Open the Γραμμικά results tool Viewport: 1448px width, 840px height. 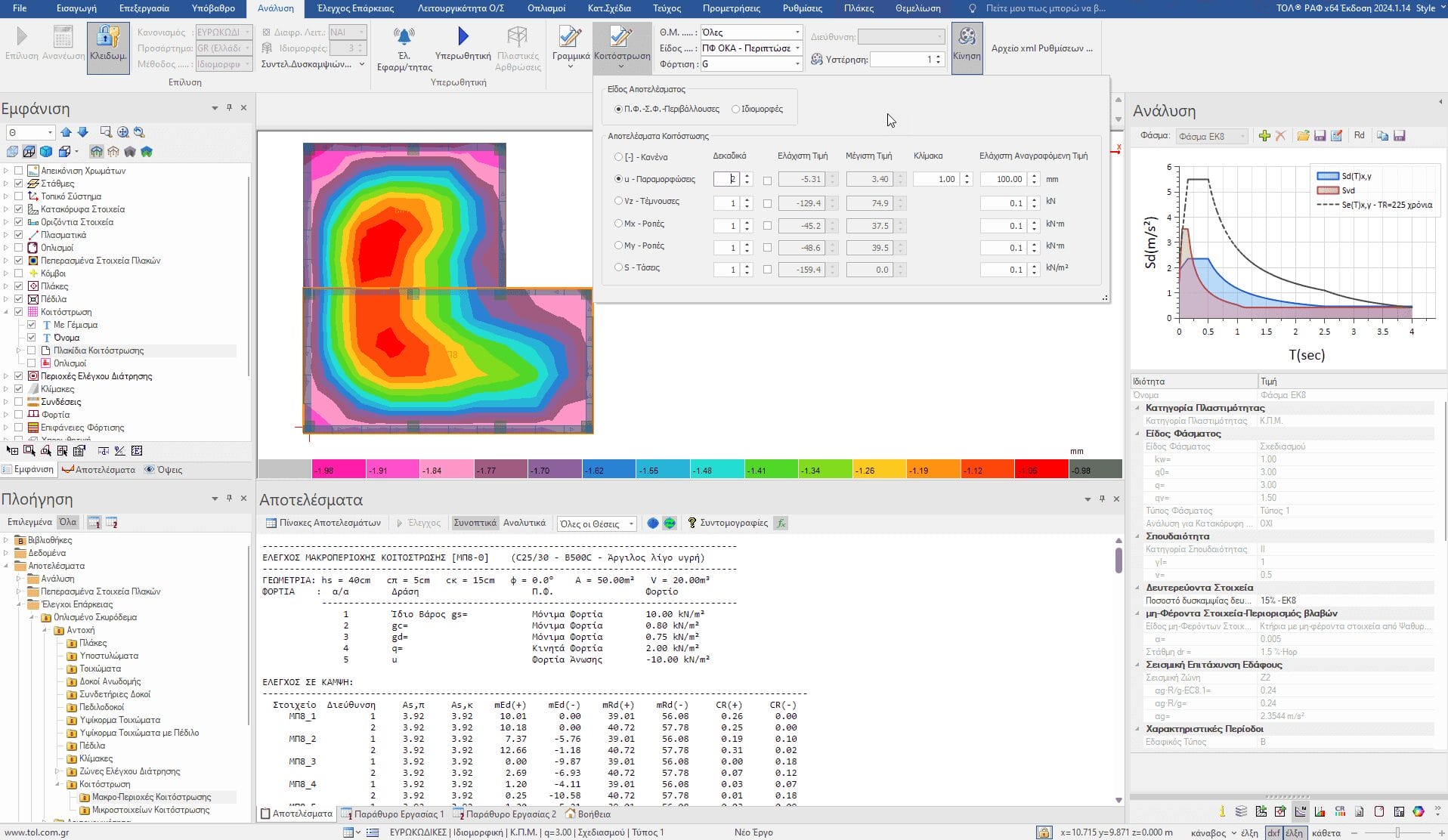[x=570, y=38]
